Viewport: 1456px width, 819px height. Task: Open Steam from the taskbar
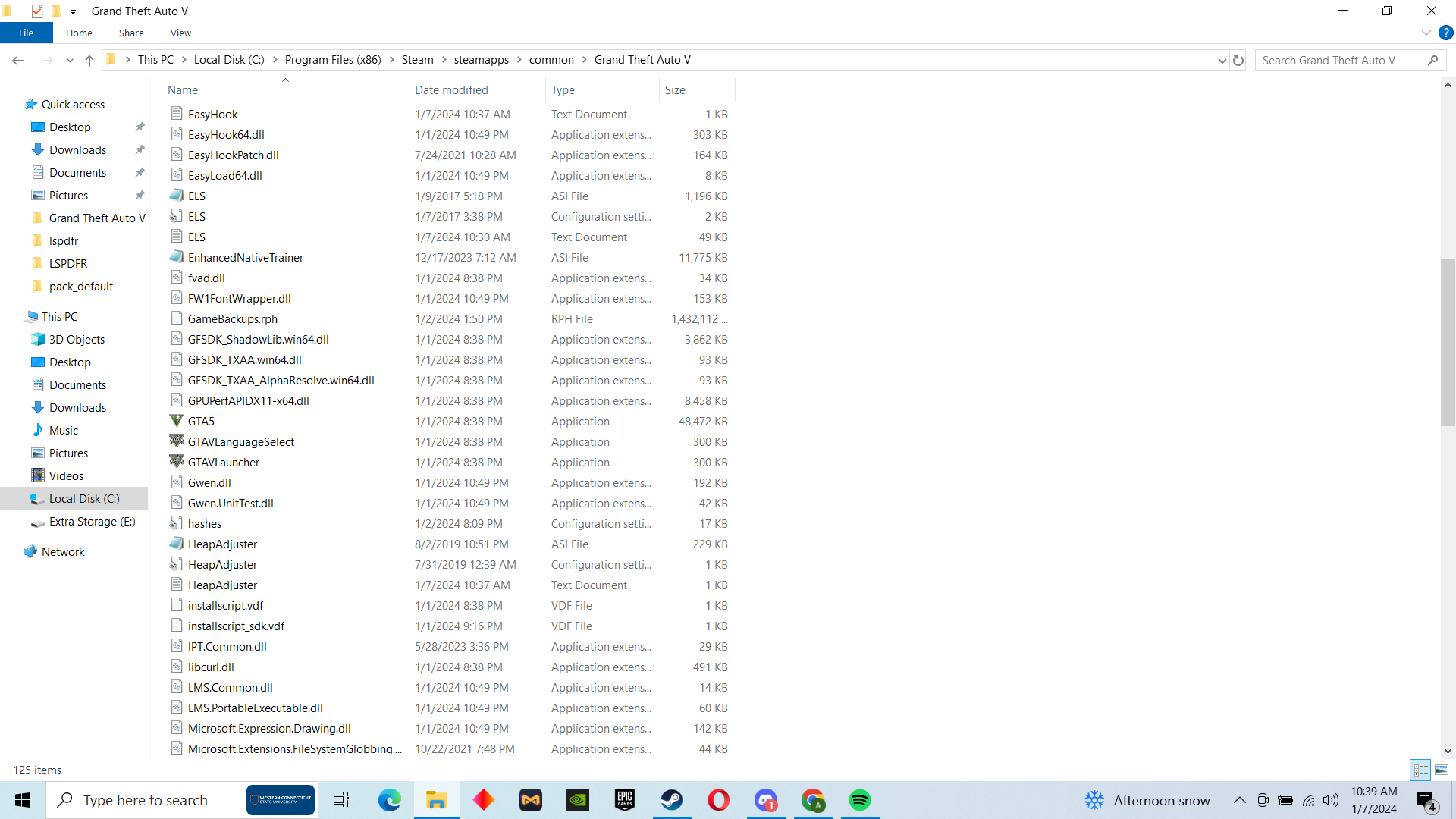coord(671,800)
